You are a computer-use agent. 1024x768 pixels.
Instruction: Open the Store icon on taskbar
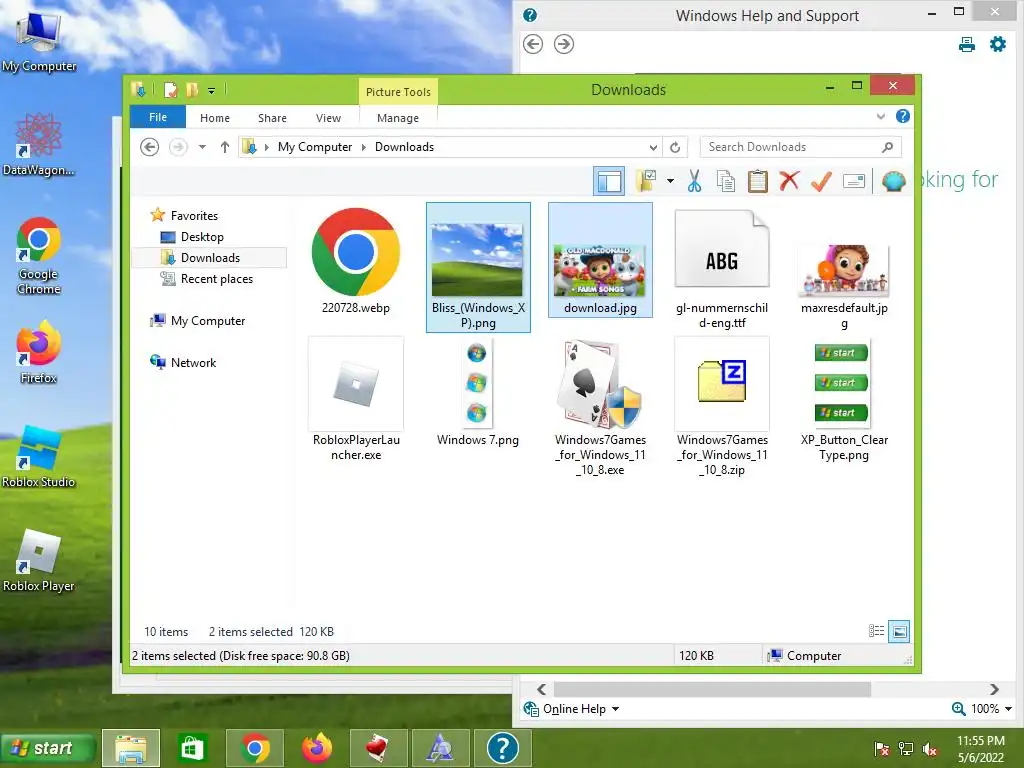[192, 748]
